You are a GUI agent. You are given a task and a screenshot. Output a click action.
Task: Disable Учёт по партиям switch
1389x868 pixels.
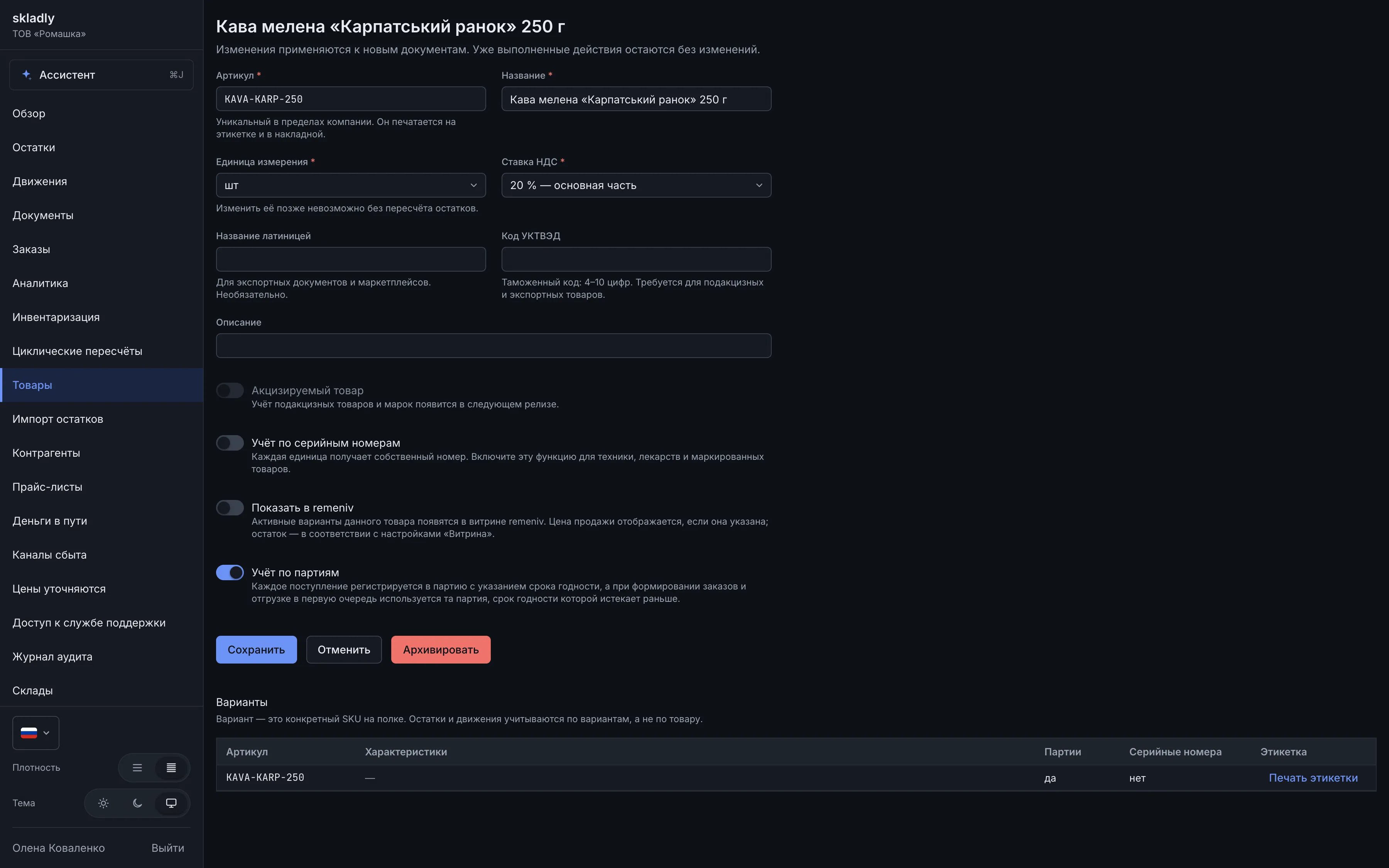tap(230, 572)
